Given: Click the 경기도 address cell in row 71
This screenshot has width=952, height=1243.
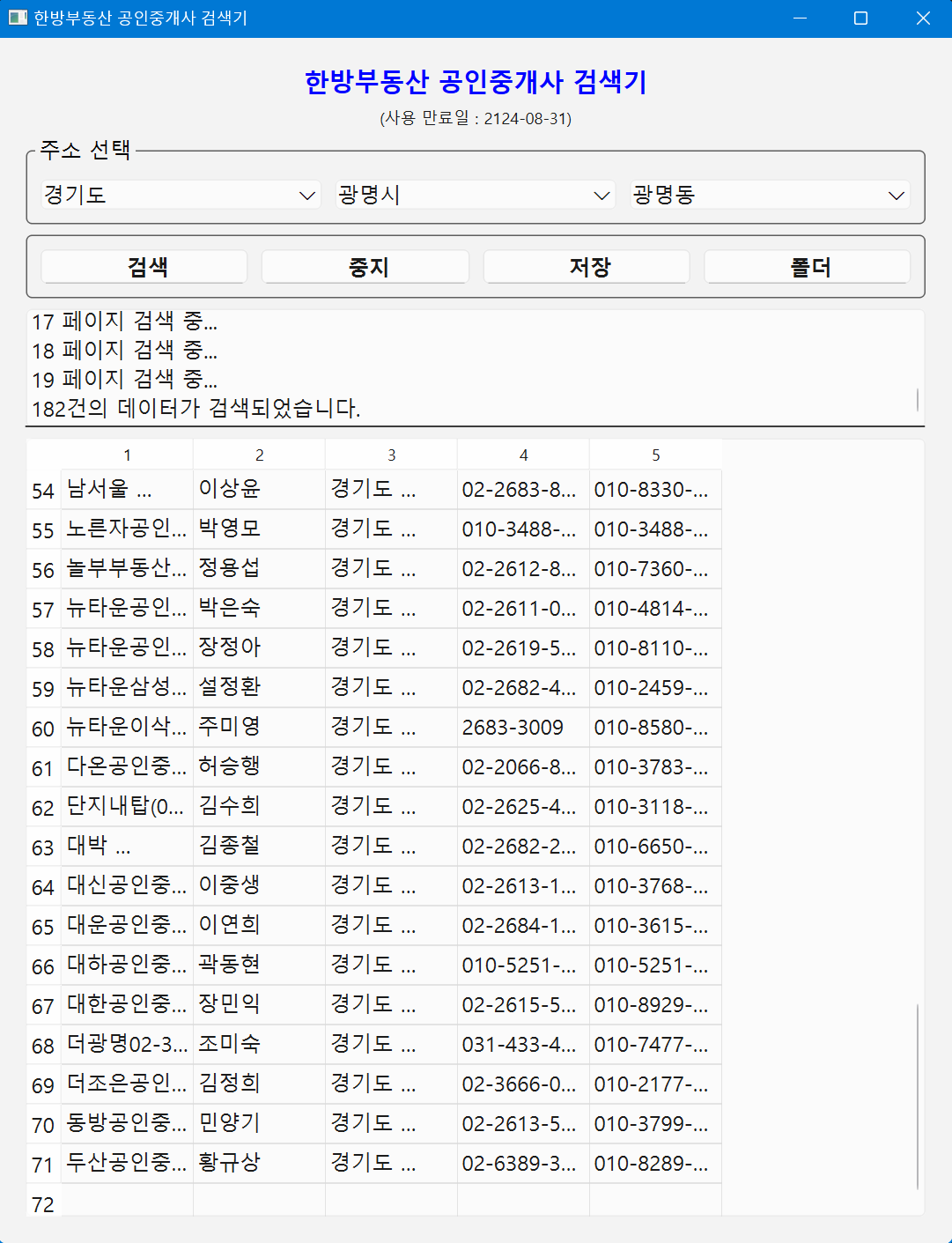Looking at the screenshot, I should [x=391, y=1163].
